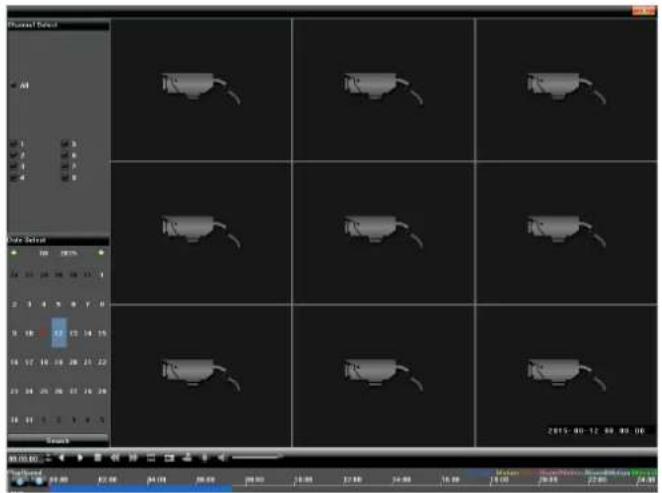Go to previous month with the left calendar arrow
The height and width of the screenshot is (493, 662).
click(x=14, y=253)
